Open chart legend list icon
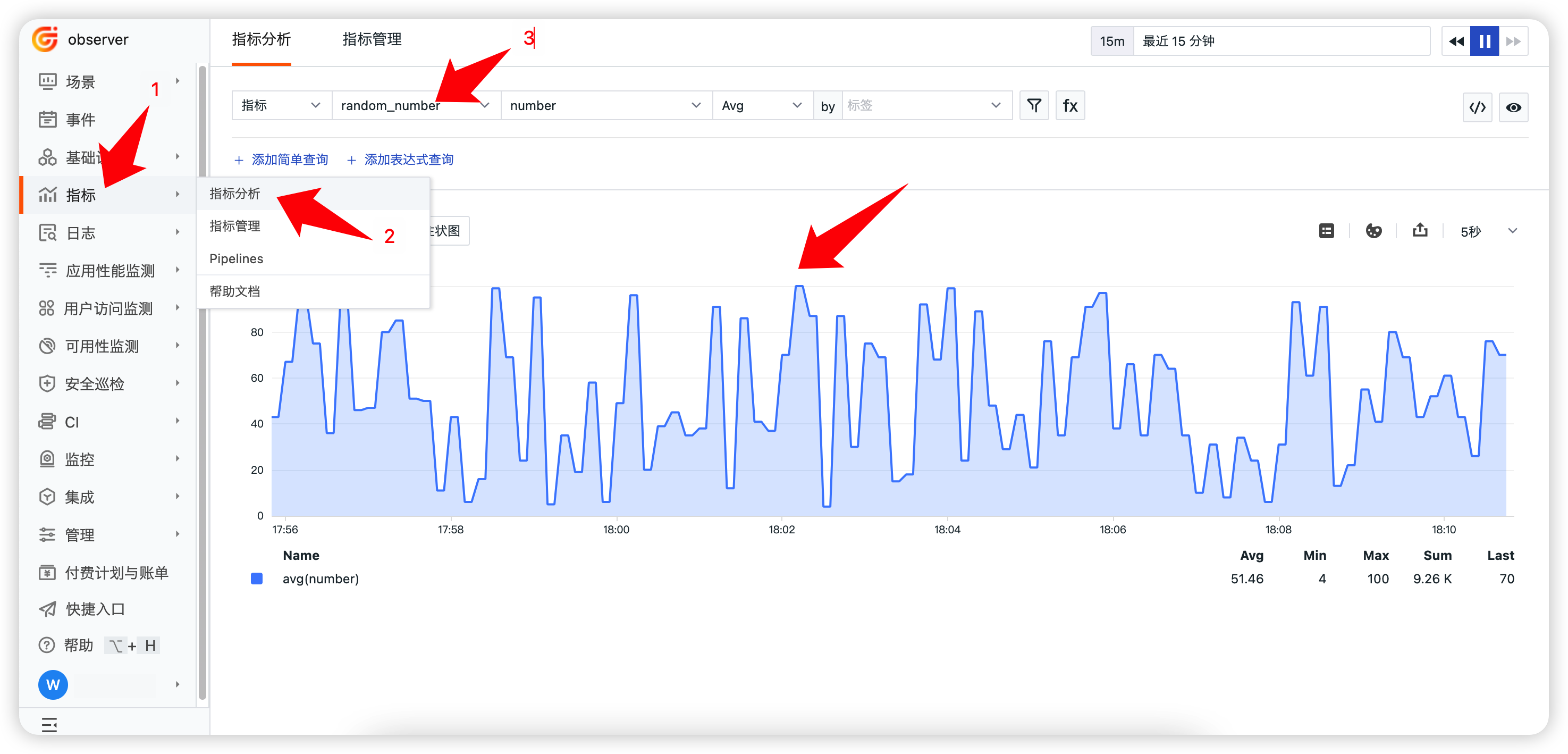 (x=1326, y=231)
